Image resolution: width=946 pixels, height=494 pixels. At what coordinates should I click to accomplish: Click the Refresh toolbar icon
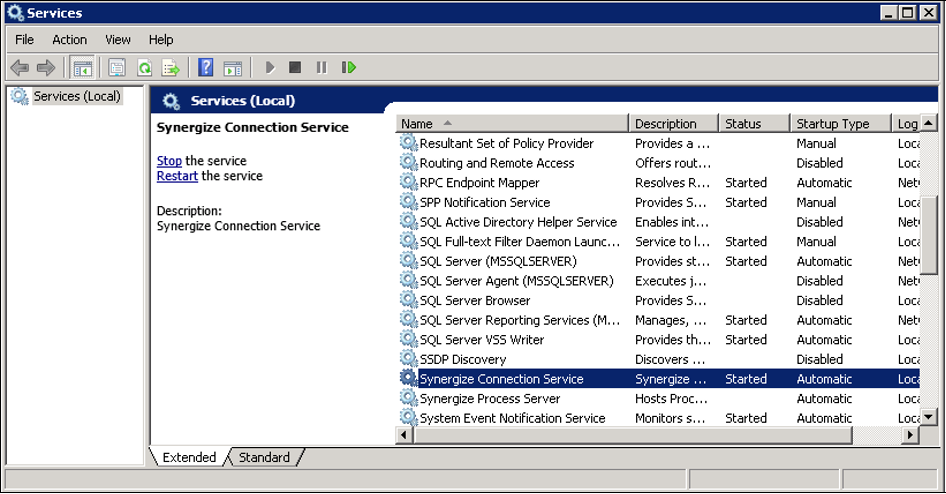144,68
